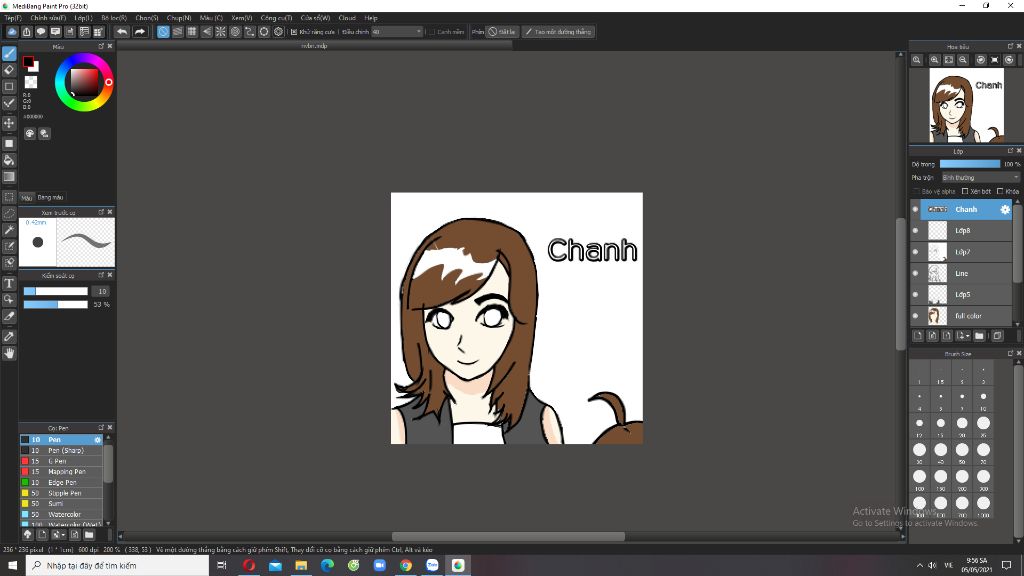Open the Tệp (File) menu

[x=13, y=18]
